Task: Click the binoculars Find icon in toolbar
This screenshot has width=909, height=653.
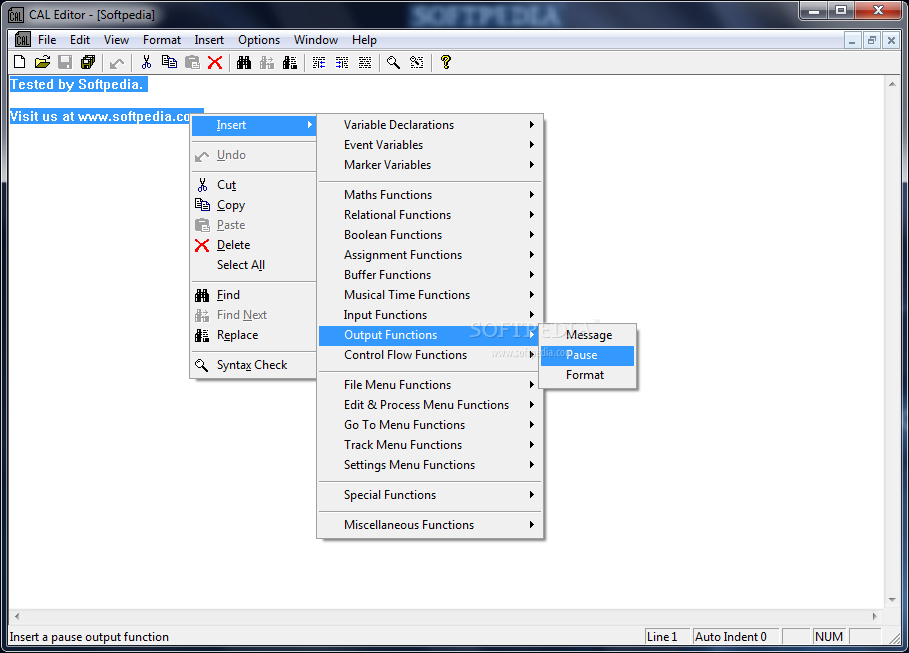Action: click(244, 62)
